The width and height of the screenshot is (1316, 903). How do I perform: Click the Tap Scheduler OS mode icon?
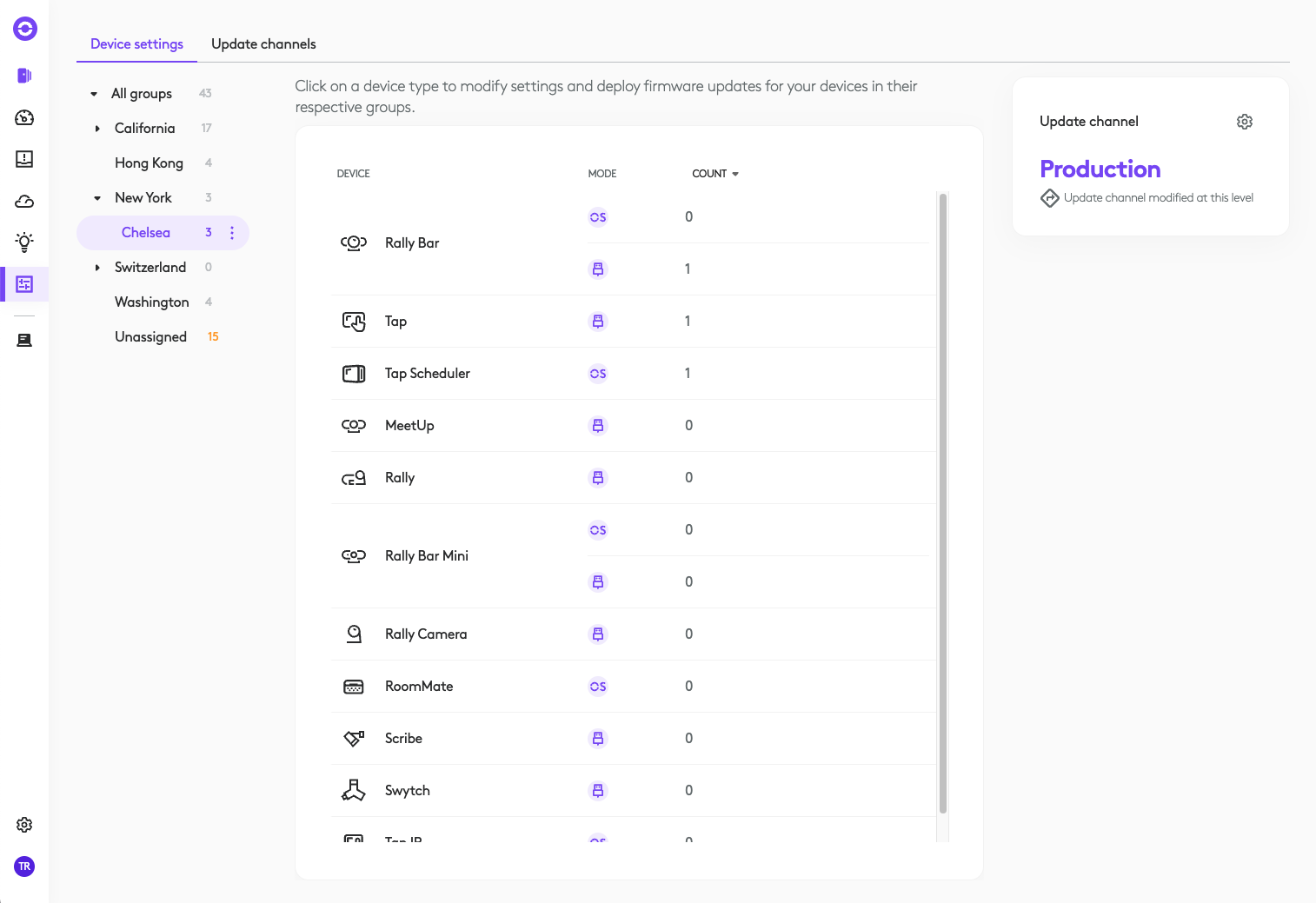(x=598, y=374)
